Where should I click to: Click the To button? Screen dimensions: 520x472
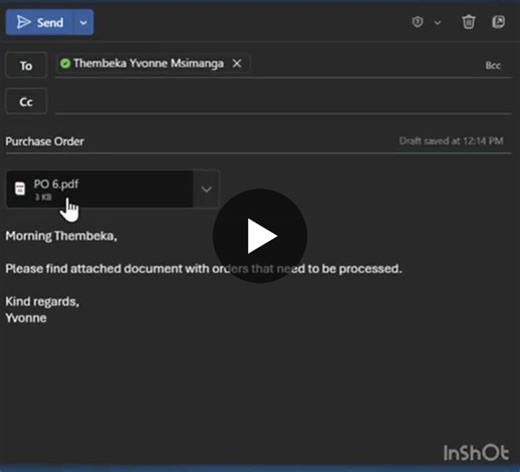pyautogui.click(x=26, y=65)
